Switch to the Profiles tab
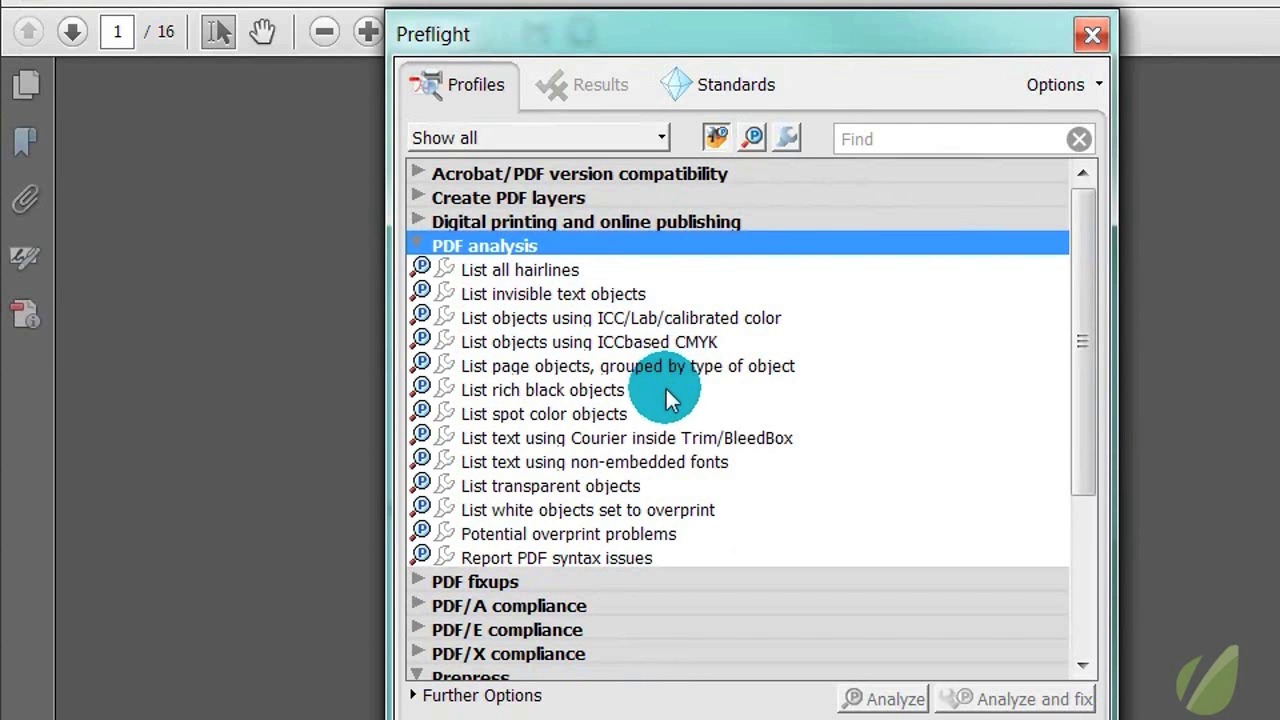 click(x=458, y=85)
